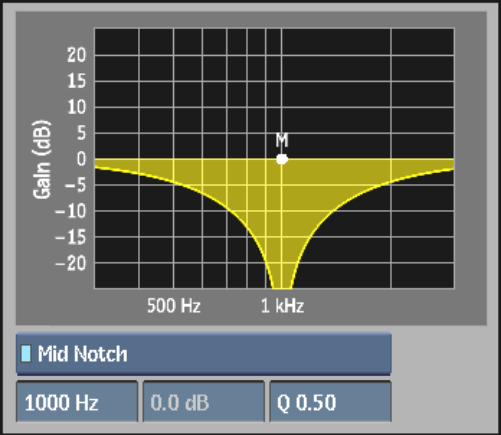The image size is (501, 435).
Task: Click the M label above the control point
Action: click(282, 140)
